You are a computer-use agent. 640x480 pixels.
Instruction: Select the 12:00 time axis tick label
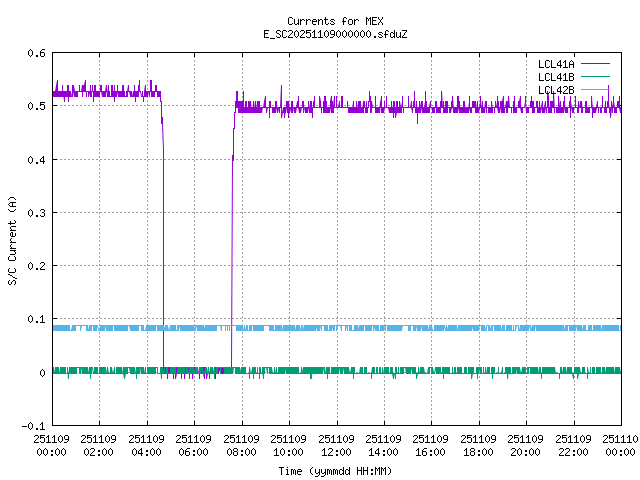336,445
